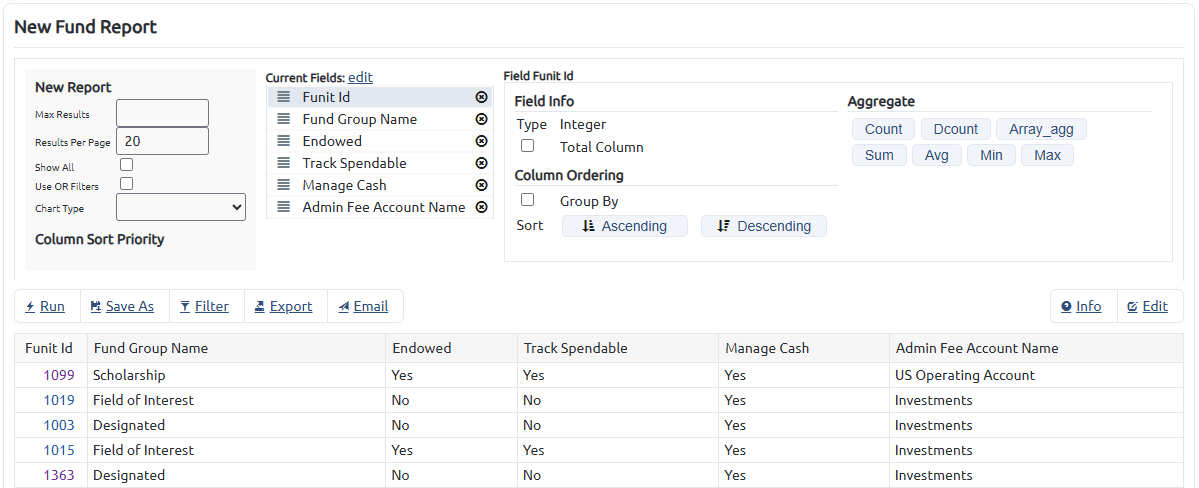The image size is (1199, 488).
Task: Enable Use OR Filters checkbox
Action: coord(126,184)
